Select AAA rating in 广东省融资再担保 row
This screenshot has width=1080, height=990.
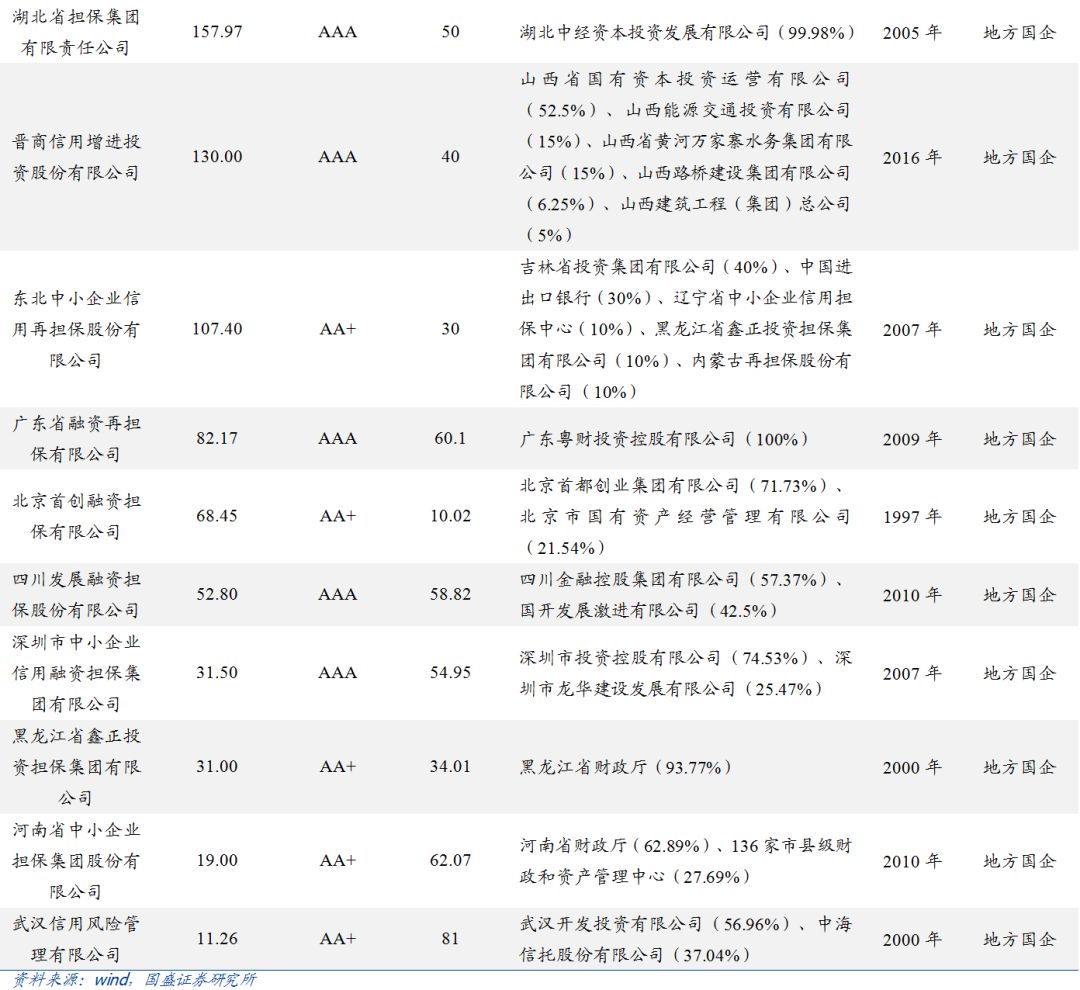tap(338, 438)
